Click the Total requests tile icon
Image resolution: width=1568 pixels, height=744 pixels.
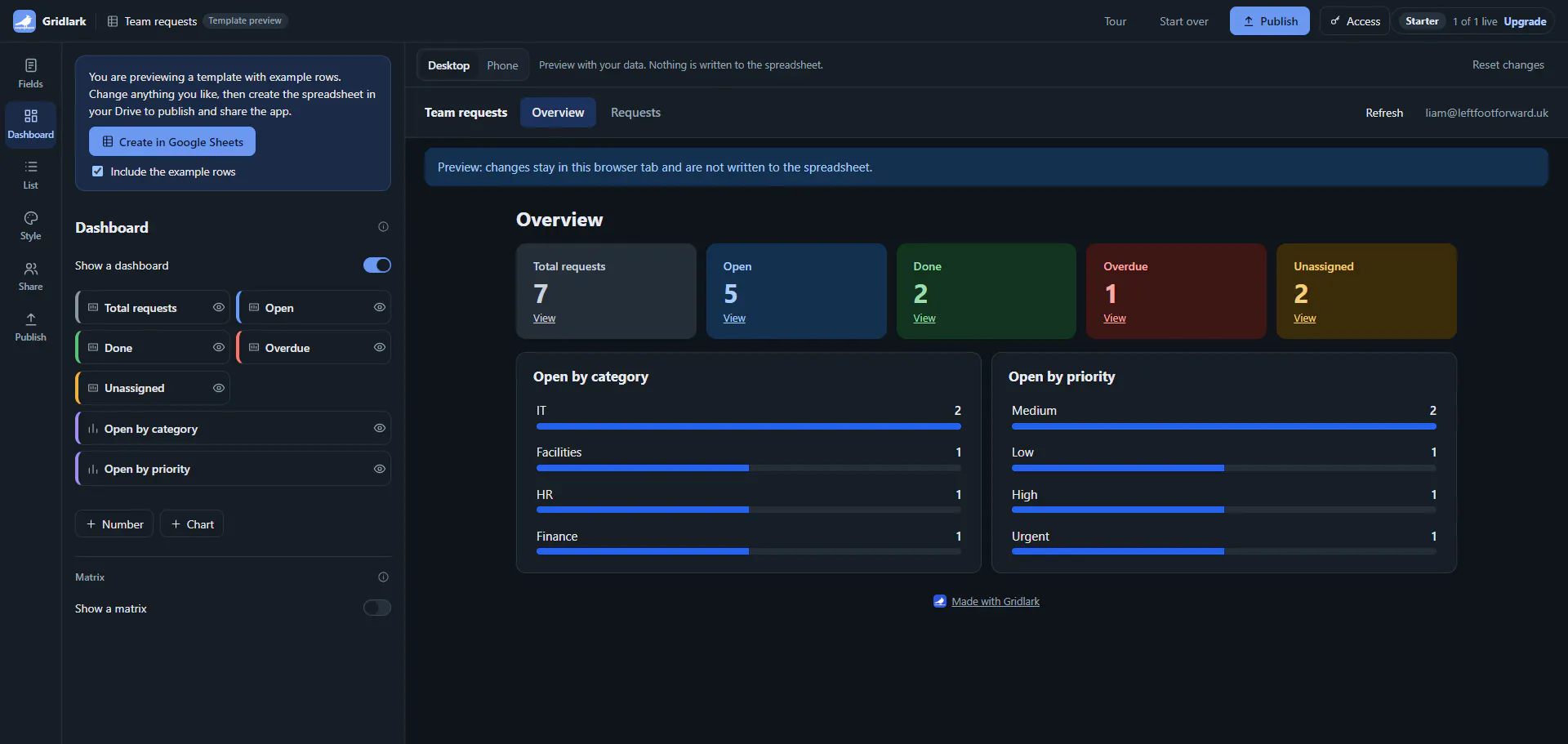point(93,308)
